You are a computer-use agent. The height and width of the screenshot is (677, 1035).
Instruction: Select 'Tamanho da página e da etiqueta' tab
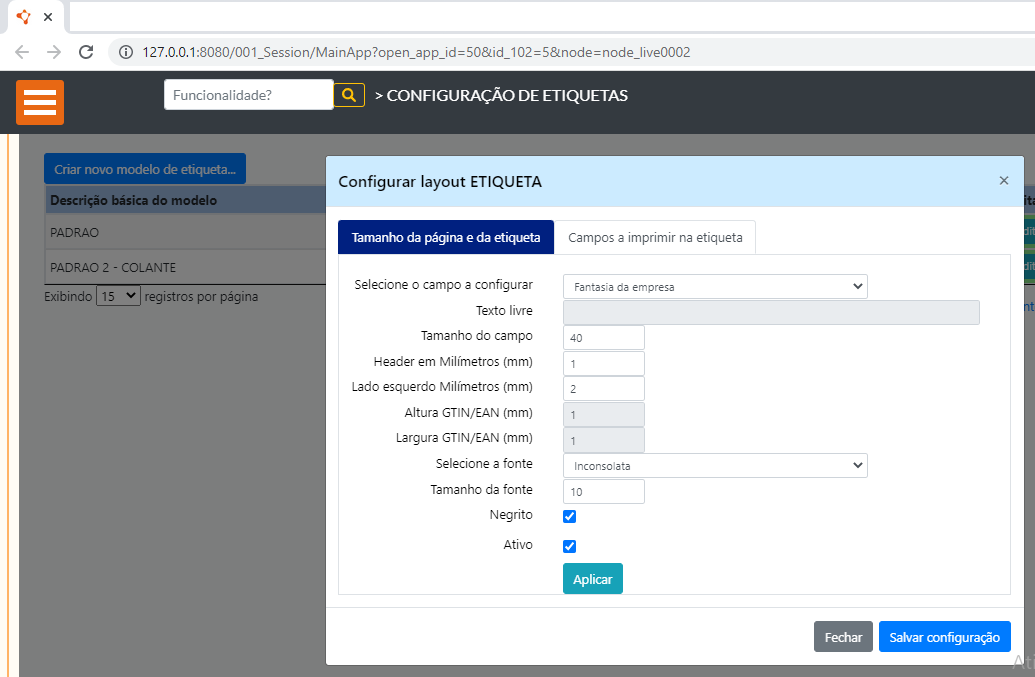(446, 238)
